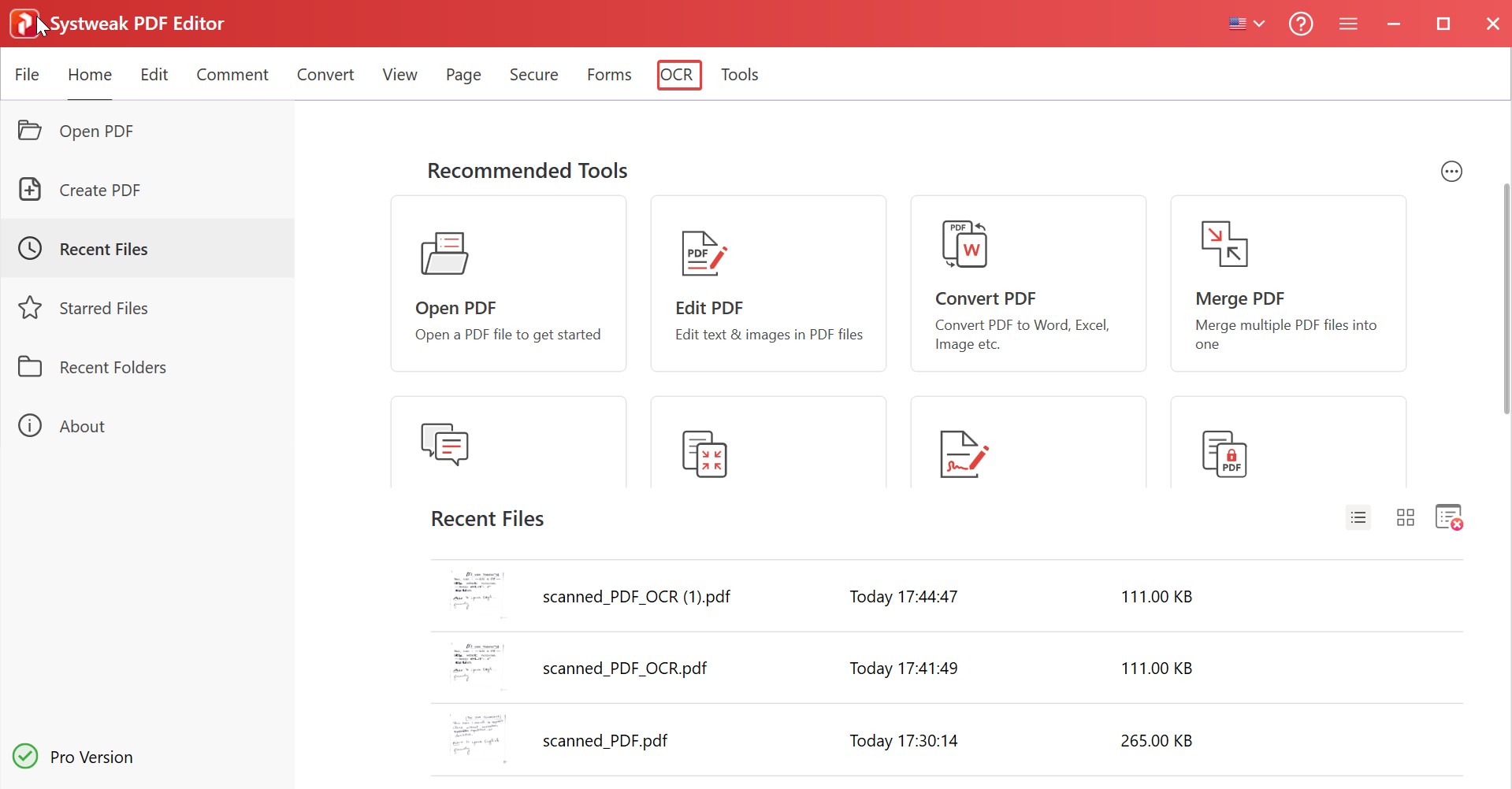
Task: Open the OCR tab
Action: [x=679, y=75]
